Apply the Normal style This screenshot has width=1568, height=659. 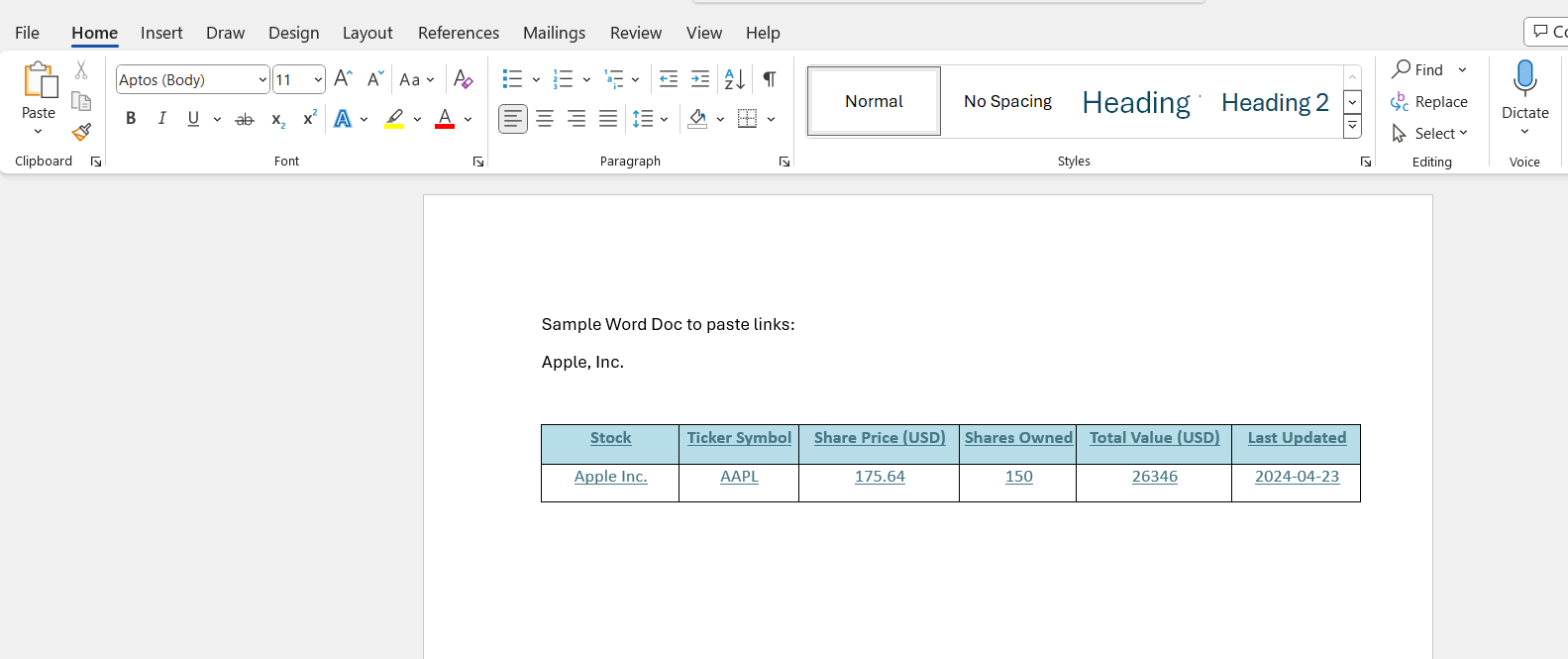(874, 101)
